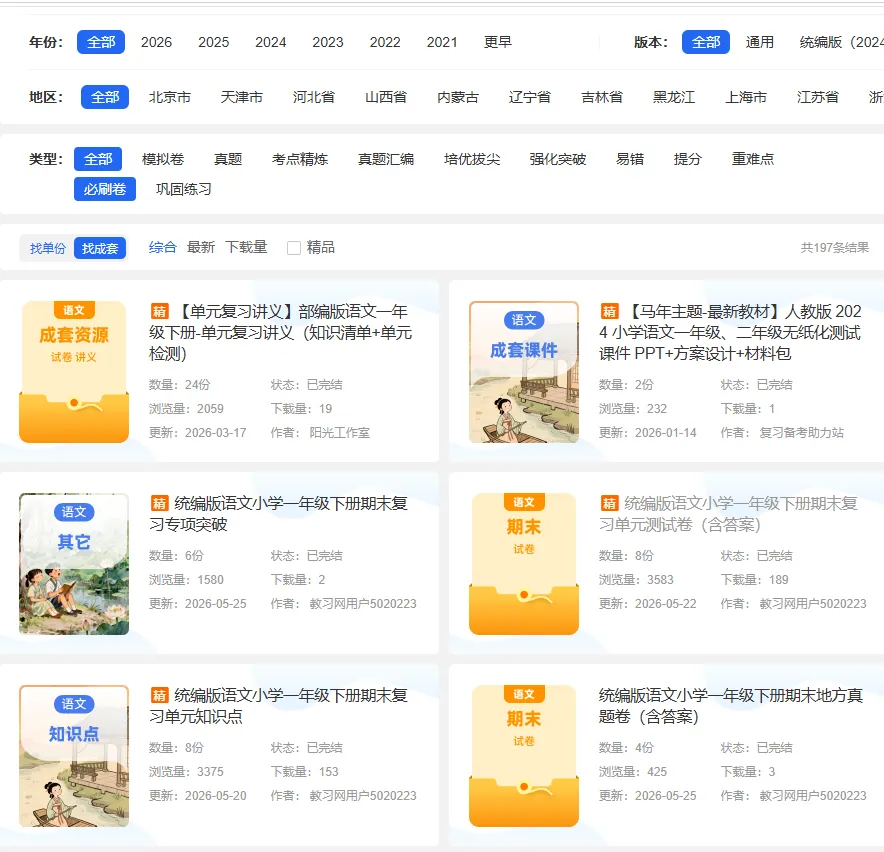Select type 真题汇编
This screenshot has height=852, width=884.
coord(386,159)
